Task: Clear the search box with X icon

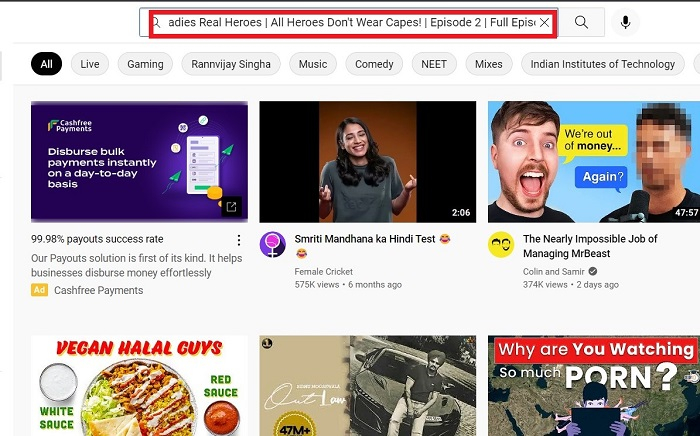Action: click(x=544, y=22)
